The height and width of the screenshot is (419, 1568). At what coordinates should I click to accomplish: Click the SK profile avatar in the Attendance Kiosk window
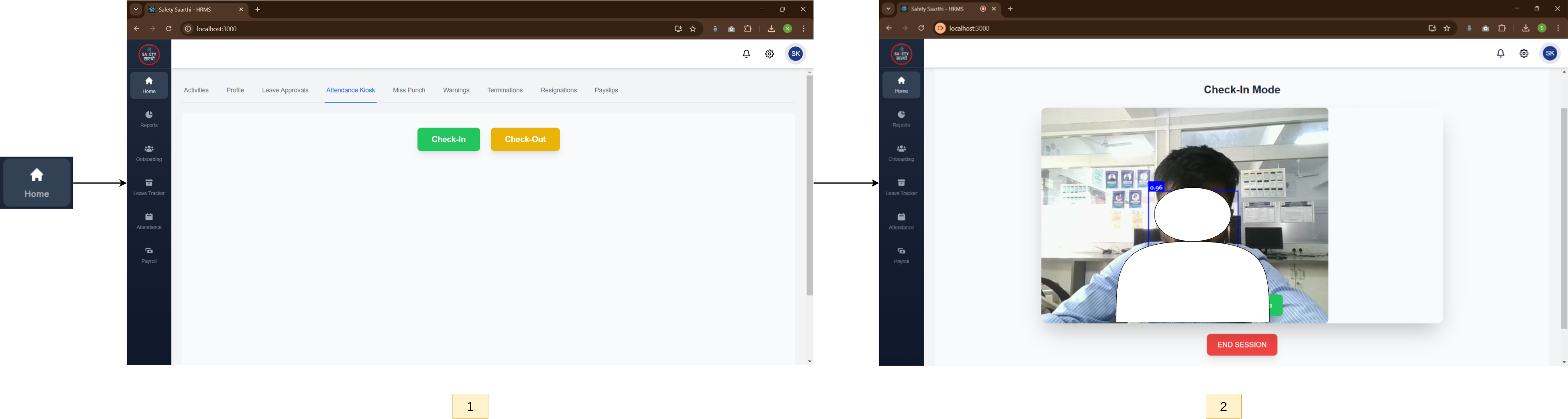[796, 54]
